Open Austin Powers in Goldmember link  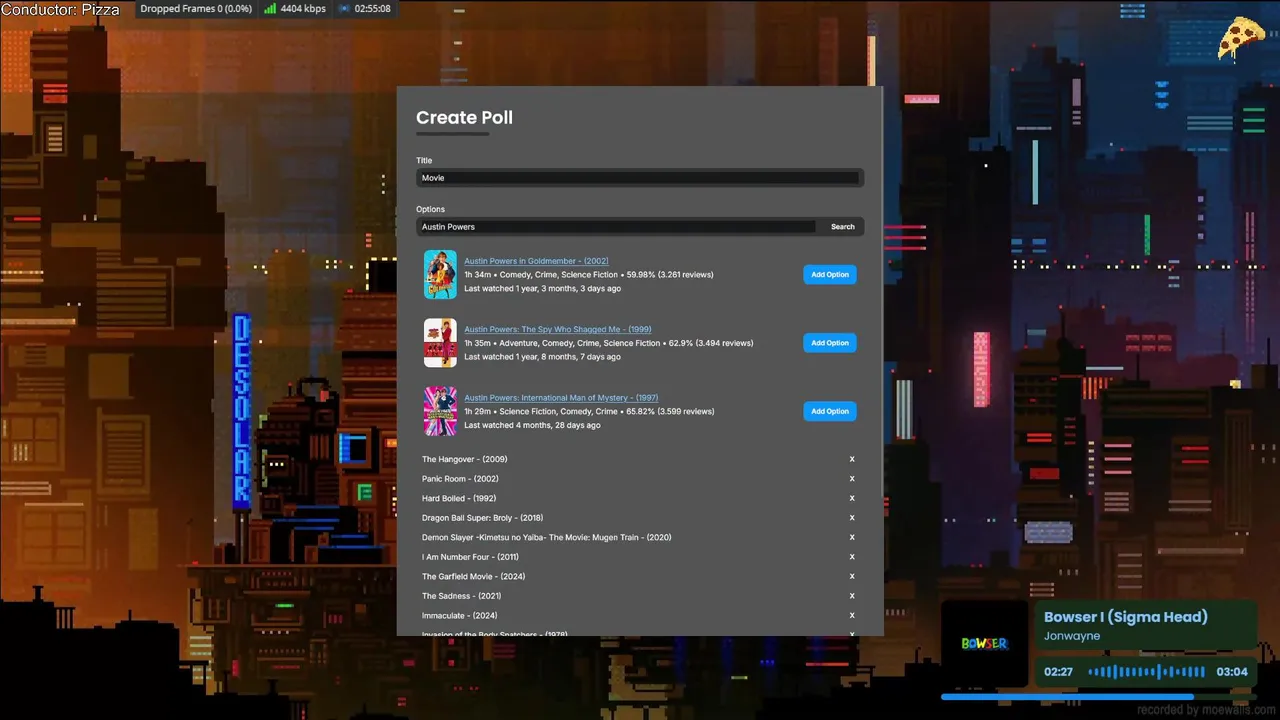click(536, 261)
